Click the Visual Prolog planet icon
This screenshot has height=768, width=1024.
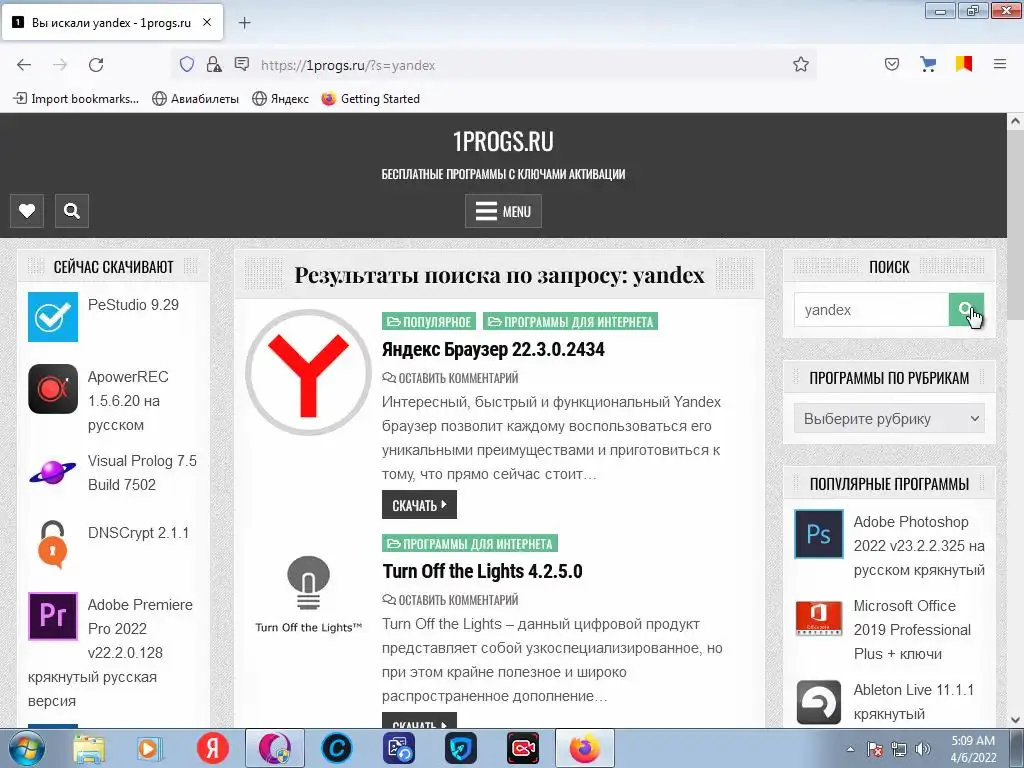pyautogui.click(x=53, y=473)
